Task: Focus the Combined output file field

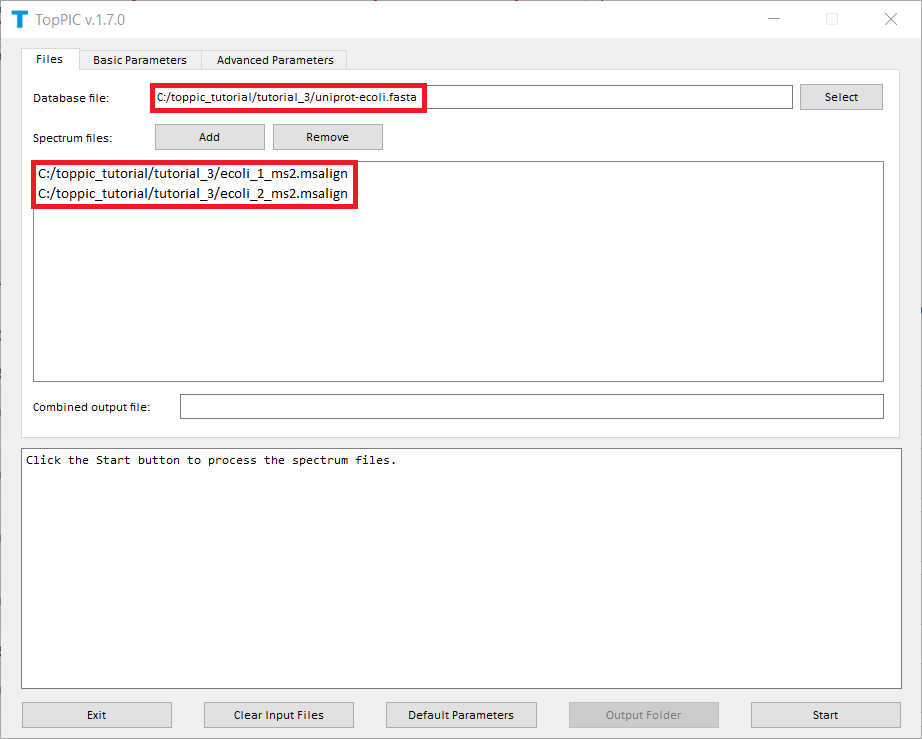Action: coord(531,407)
